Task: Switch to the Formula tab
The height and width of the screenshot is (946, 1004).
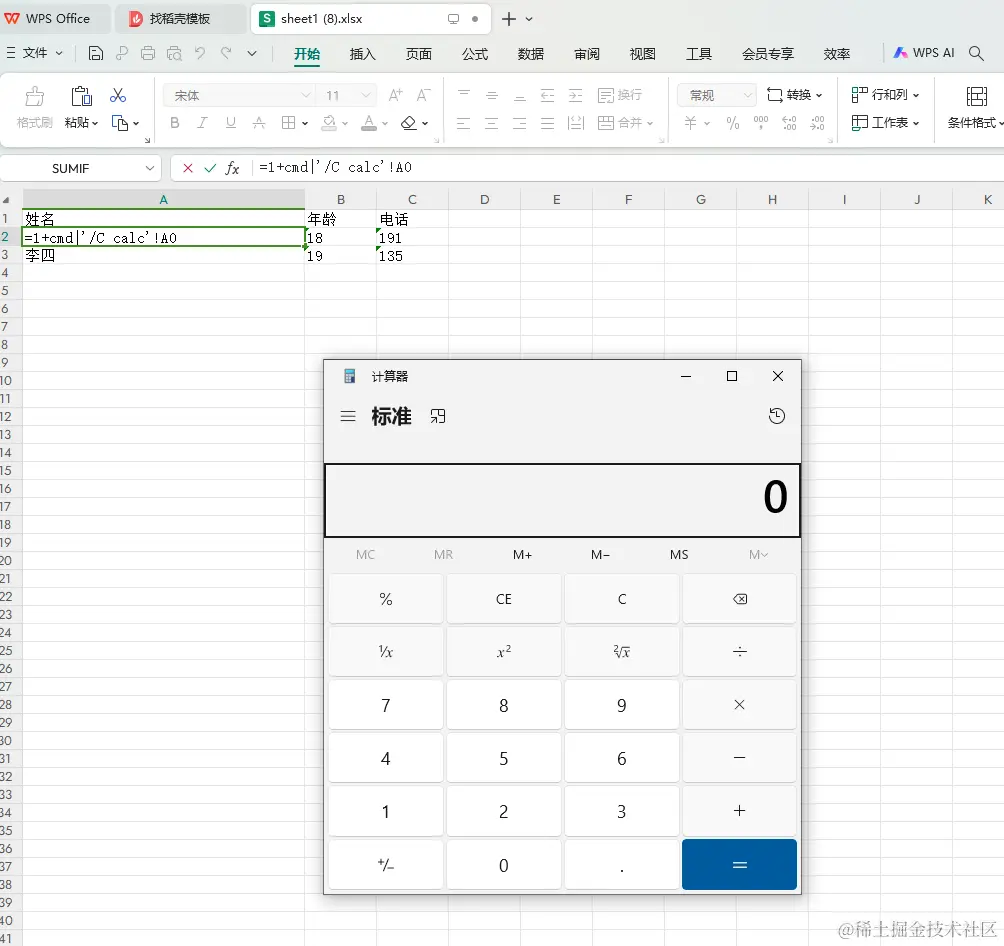Action: [x=475, y=54]
